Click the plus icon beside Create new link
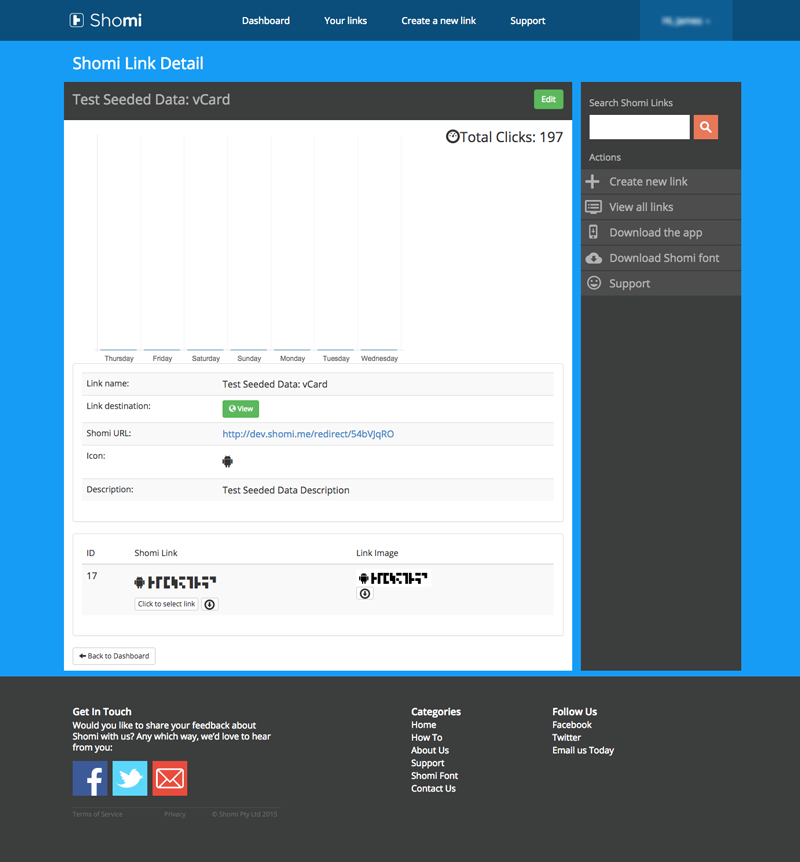This screenshot has height=862, width=800. click(x=593, y=181)
